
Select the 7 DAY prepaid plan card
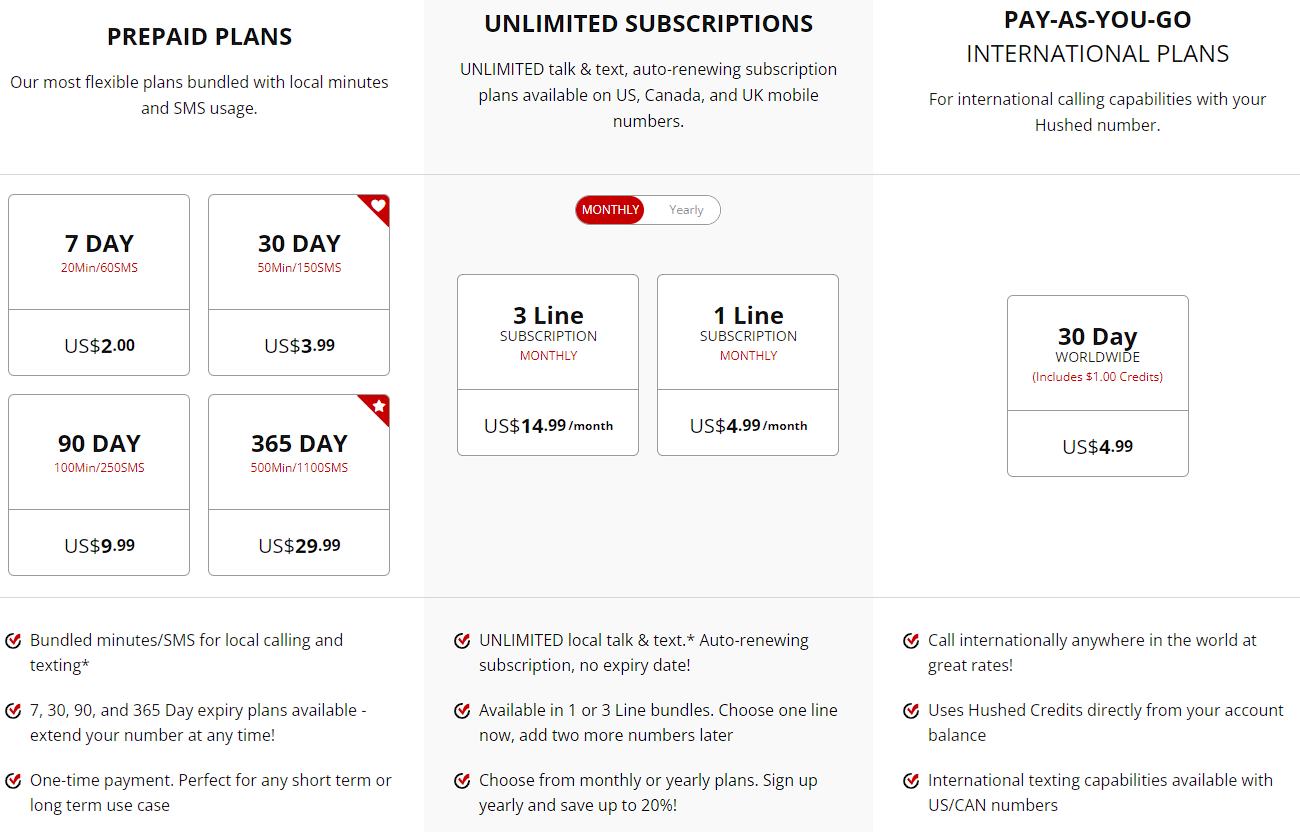click(x=99, y=285)
